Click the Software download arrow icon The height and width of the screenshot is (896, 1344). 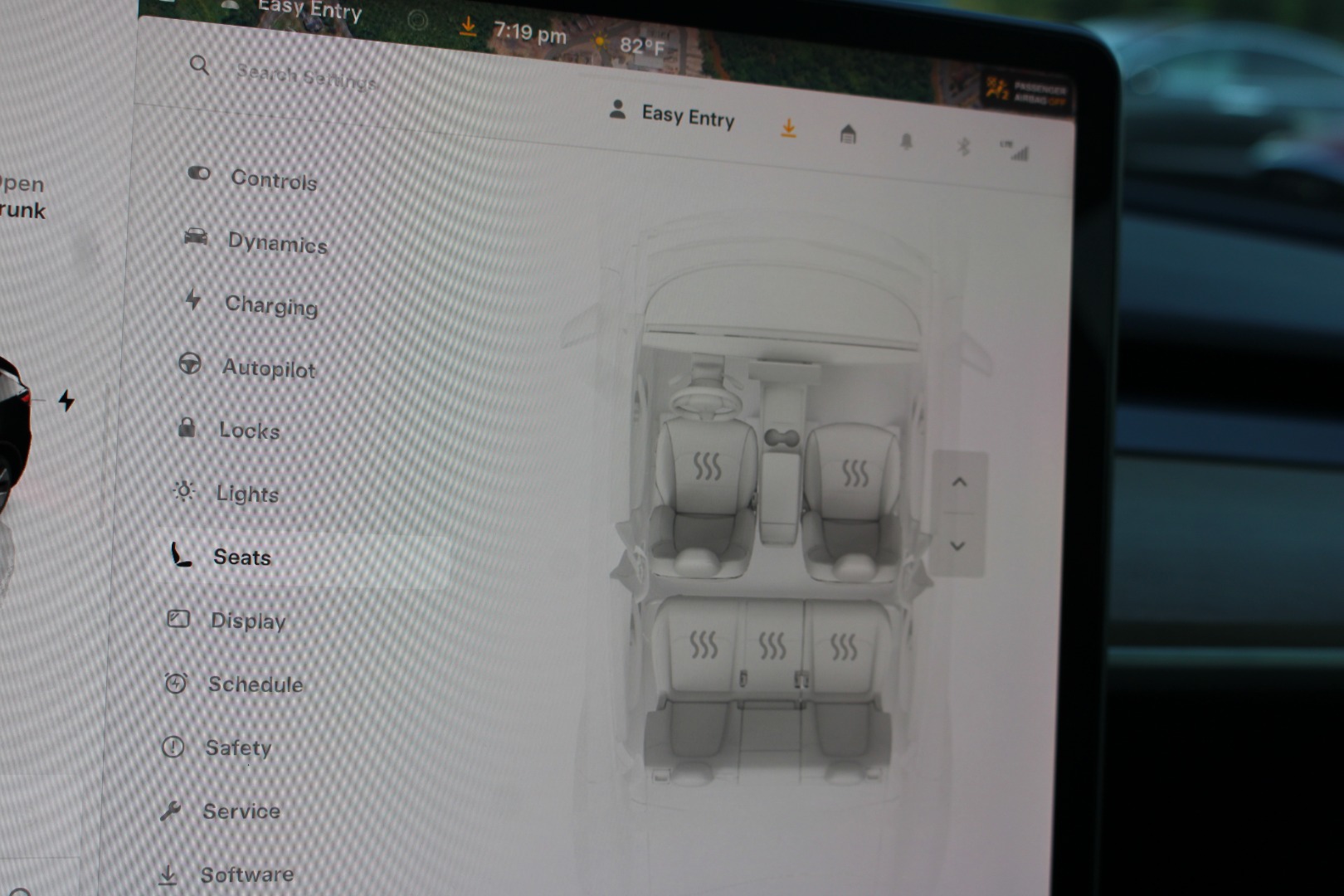point(168,874)
